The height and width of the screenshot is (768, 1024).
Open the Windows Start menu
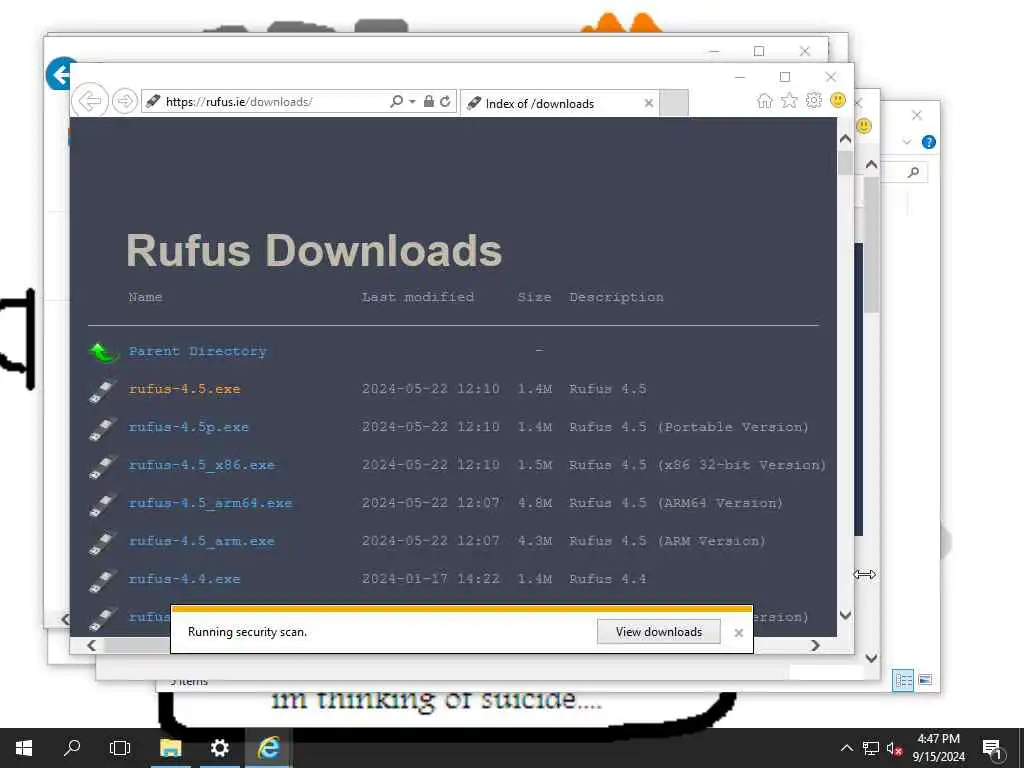[24, 748]
